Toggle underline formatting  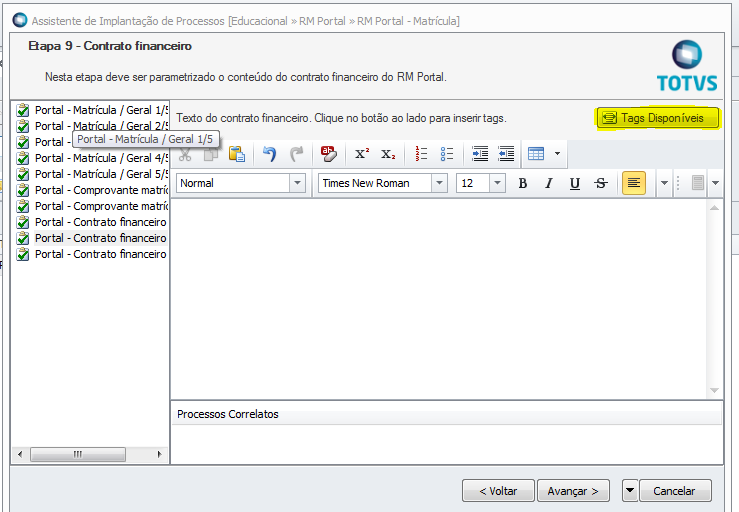click(x=575, y=183)
